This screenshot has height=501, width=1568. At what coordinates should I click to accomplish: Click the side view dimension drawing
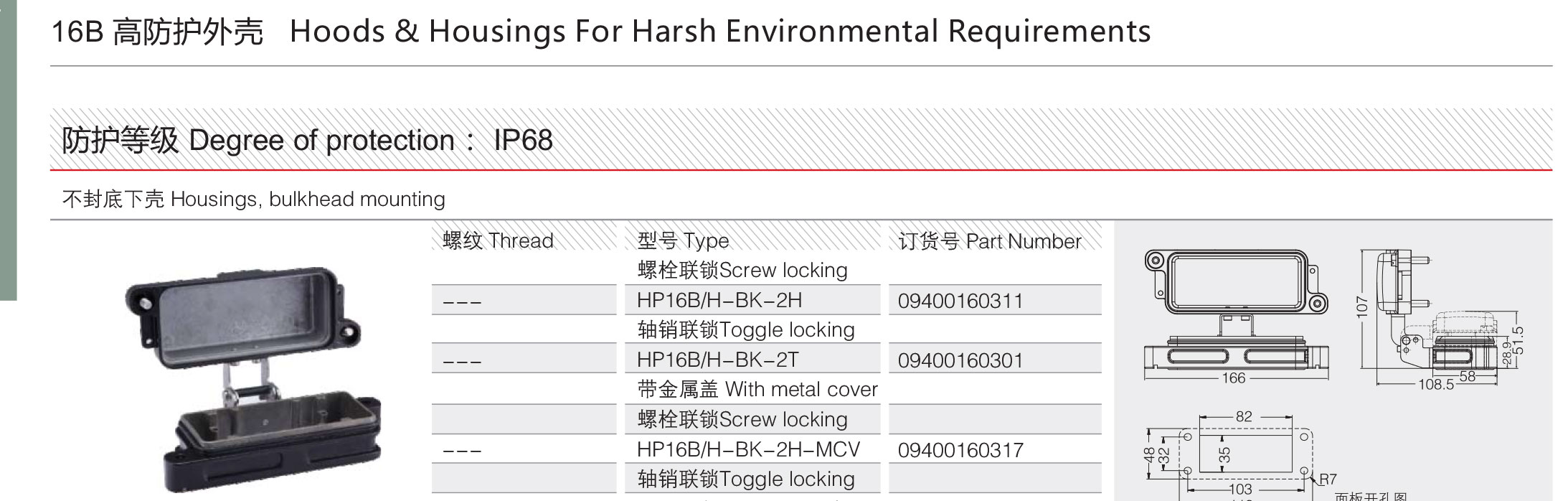point(1440,319)
